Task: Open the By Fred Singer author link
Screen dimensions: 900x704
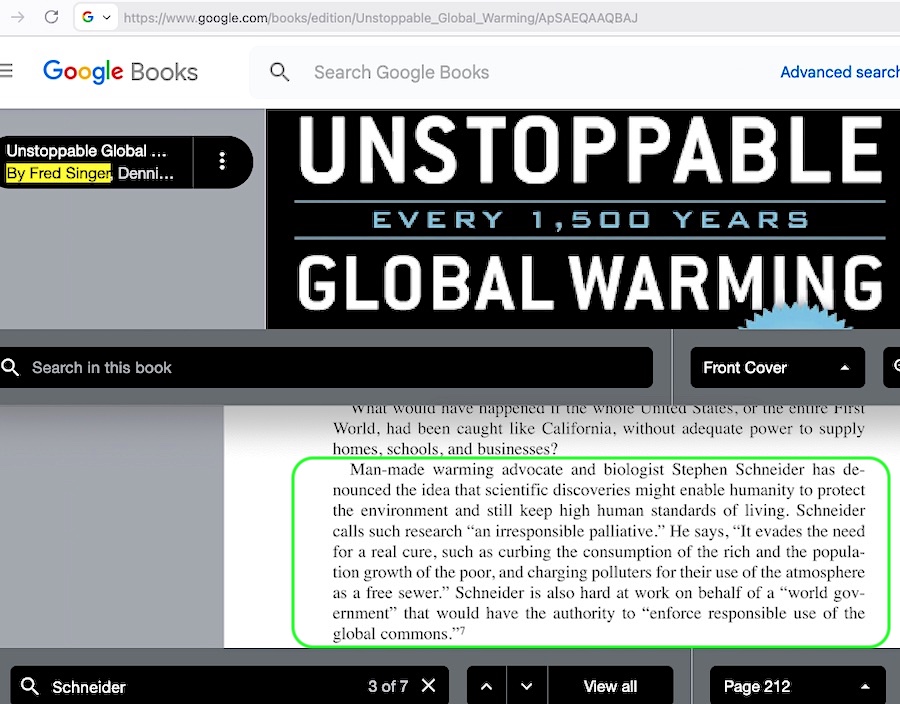Action: pos(58,173)
